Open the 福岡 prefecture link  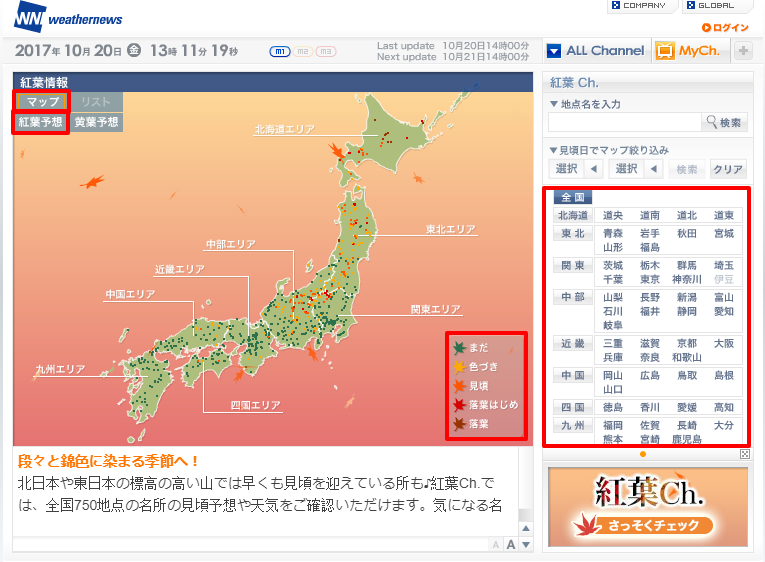click(613, 425)
